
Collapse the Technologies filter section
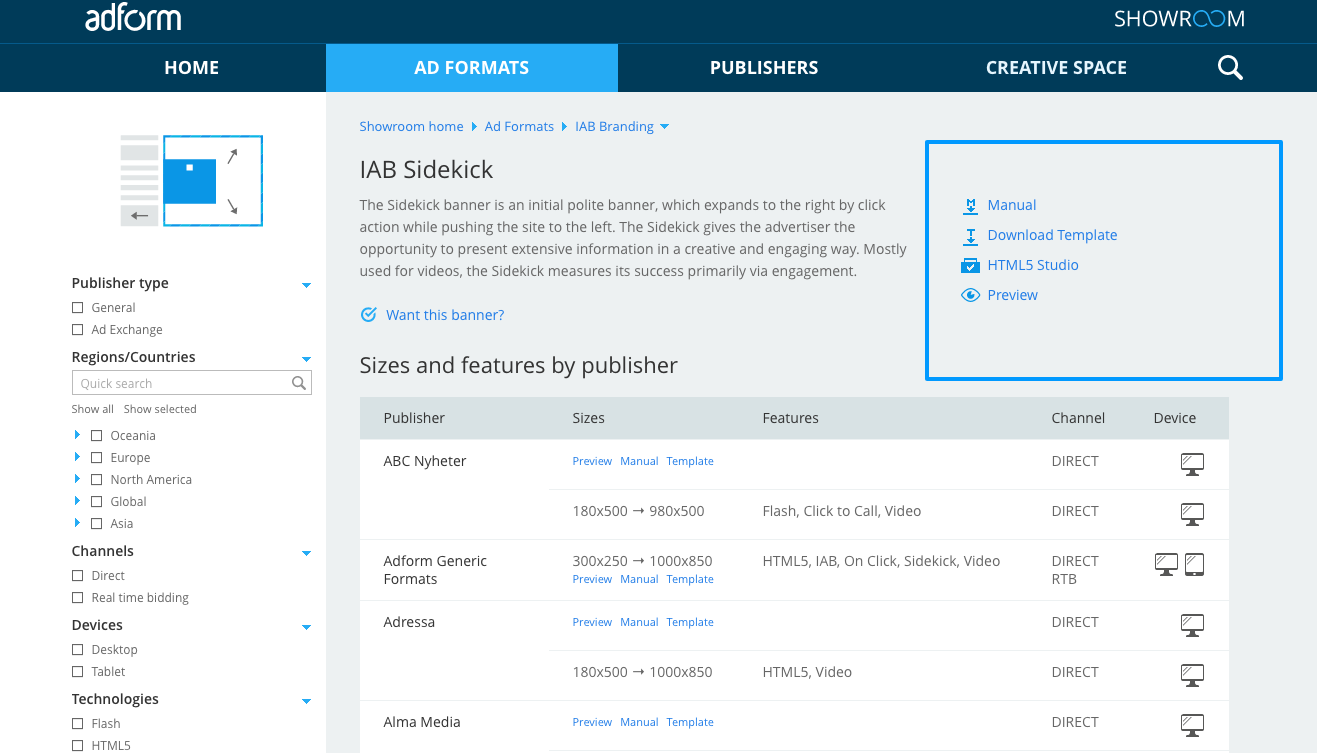click(307, 701)
